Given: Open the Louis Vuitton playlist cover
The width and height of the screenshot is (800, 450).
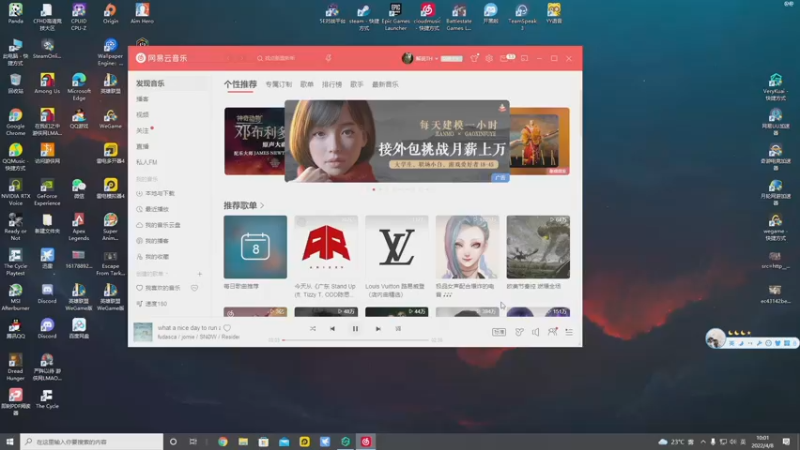Looking at the screenshot, I should pyautogui.click(x=396, y=247).
